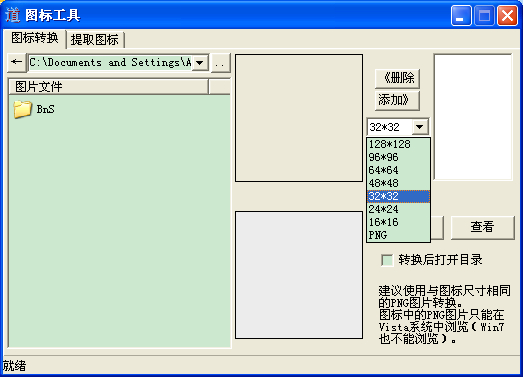Minimize the 图标工具 window
Screen dimensions: 523x377
[461, 15]
